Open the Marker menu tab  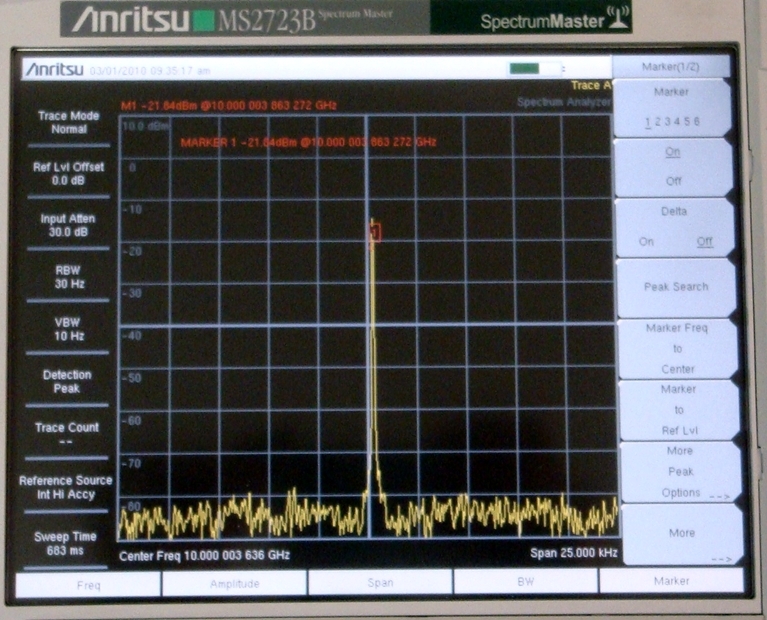672,581
